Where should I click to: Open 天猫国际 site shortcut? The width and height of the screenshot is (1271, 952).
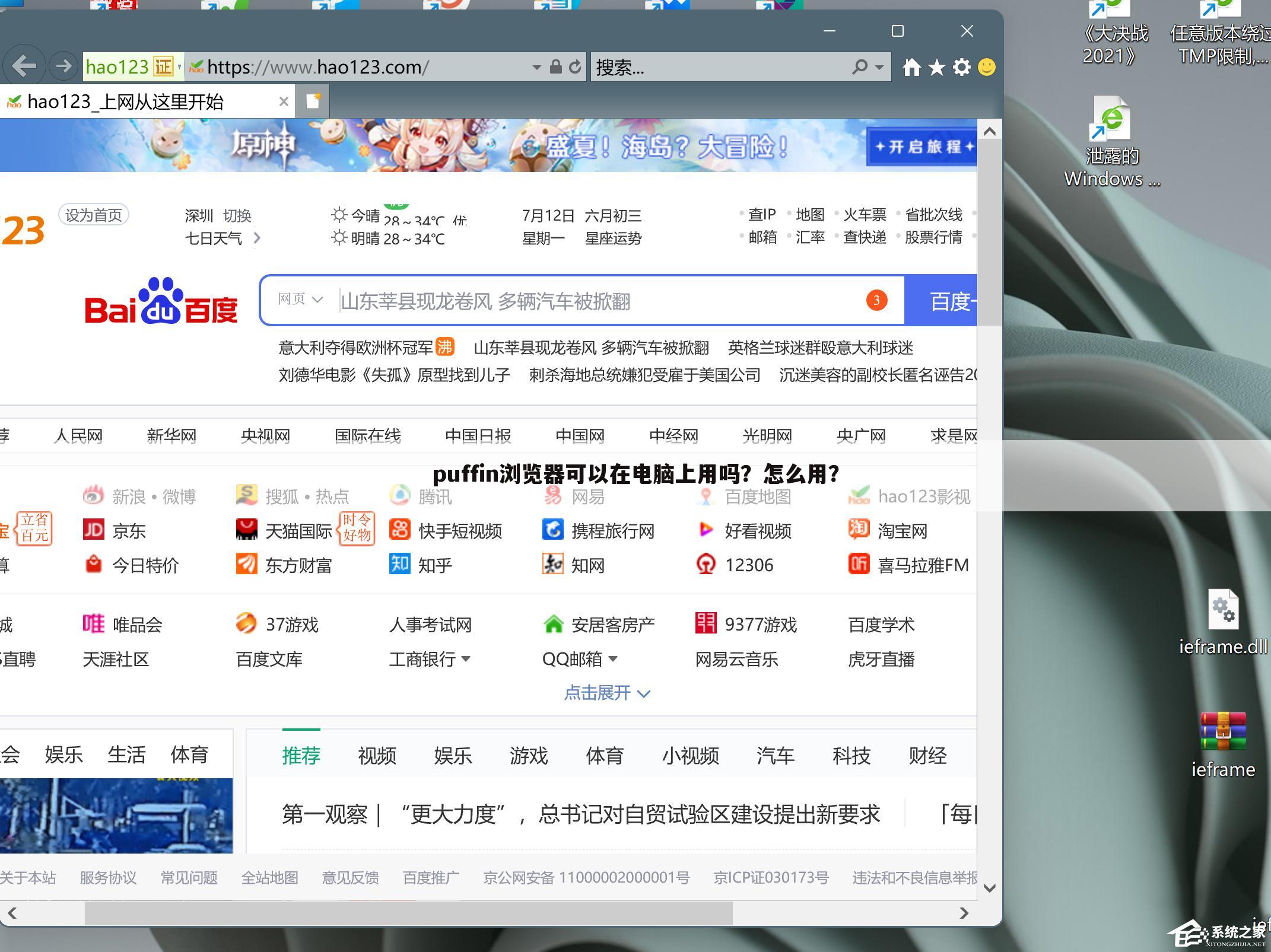[284, 530]
